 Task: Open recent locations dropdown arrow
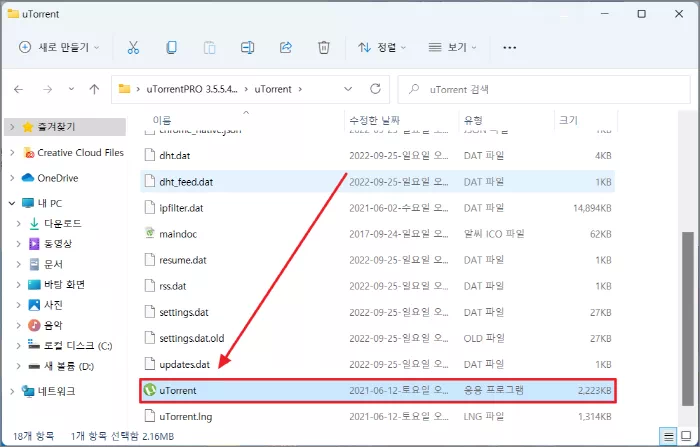click(71, 89)
